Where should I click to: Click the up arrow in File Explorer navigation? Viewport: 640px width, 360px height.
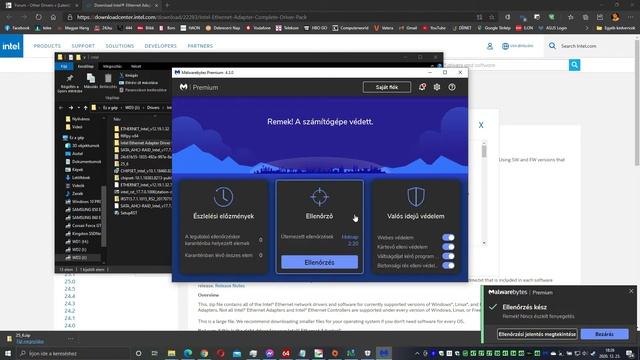85,108
